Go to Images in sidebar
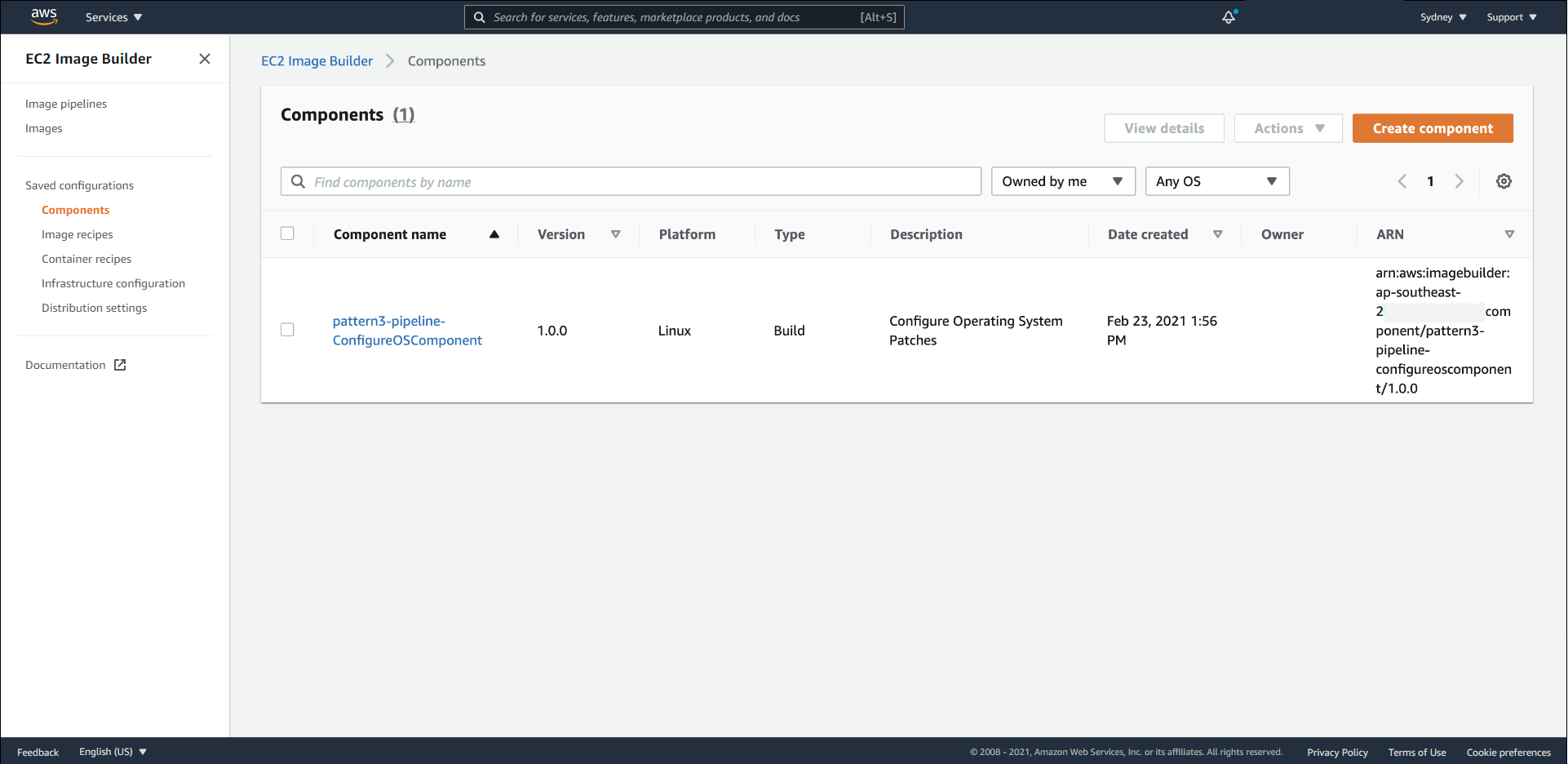Viewport: 1568px width, 764px height. (x=44, y=128)
